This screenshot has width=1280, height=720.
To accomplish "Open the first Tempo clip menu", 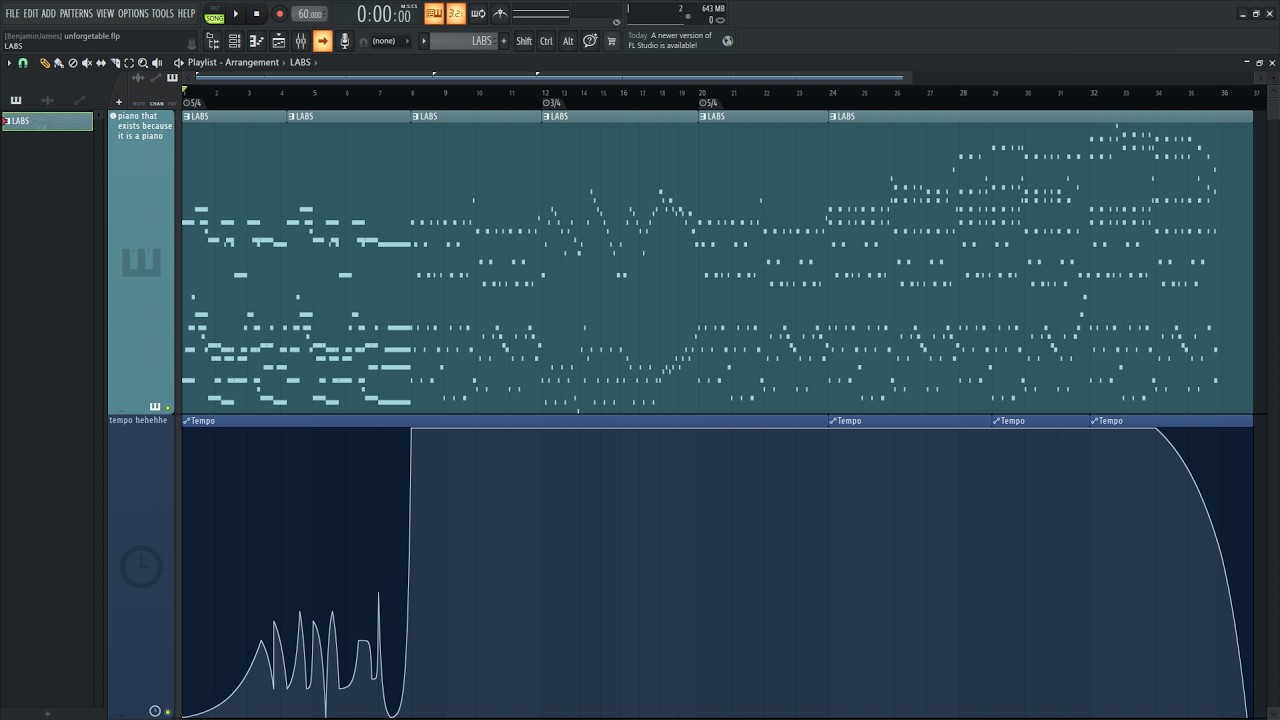I will pyautogui.click(x=187, y=421).
